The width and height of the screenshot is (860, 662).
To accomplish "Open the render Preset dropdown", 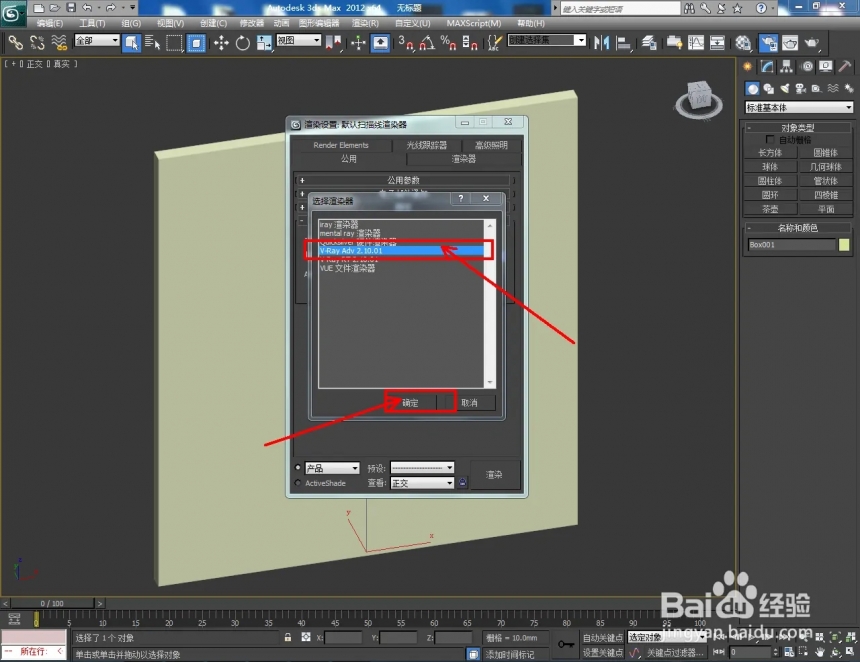I will tap(422, 468).
